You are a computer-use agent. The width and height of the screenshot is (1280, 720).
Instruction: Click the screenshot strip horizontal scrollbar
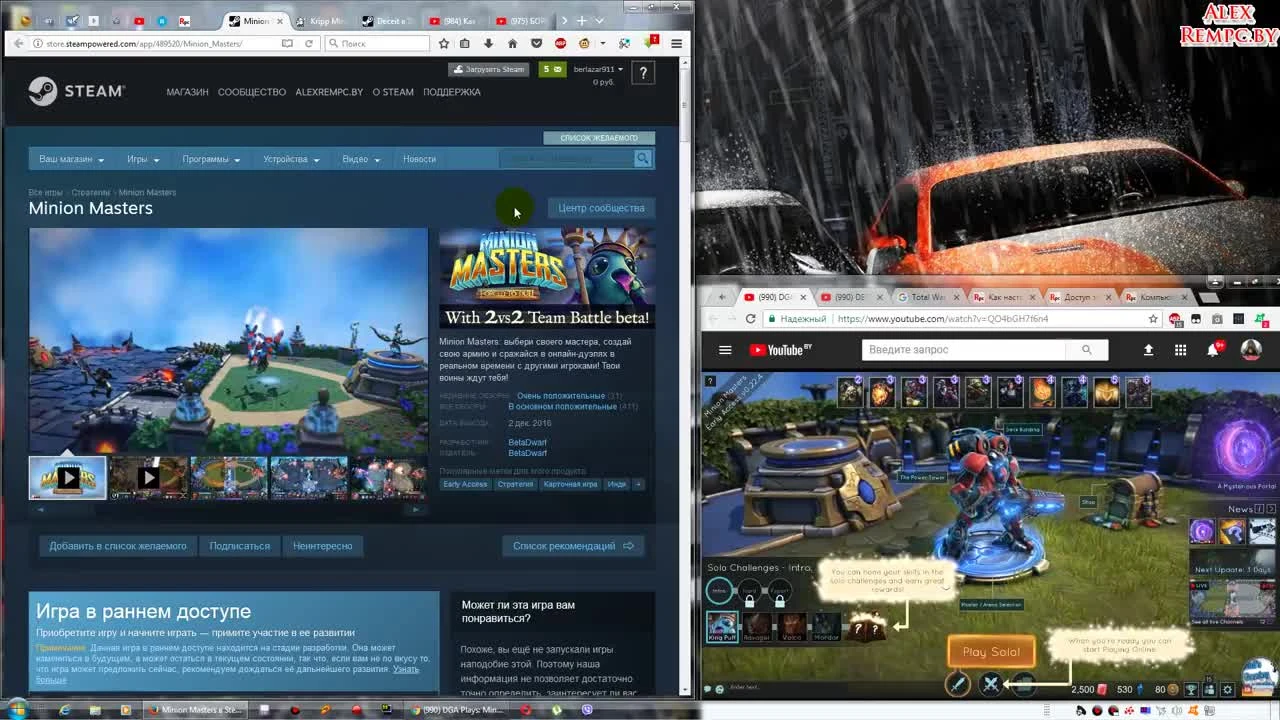click(x=228, y=509)
